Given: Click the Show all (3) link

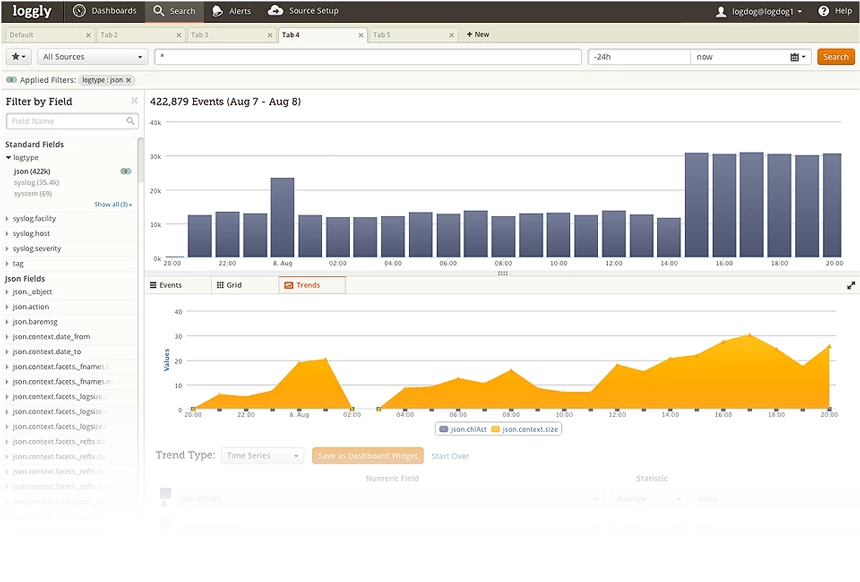Looking at the screenshot, I should pyautogui.click(x=112, y=204).
